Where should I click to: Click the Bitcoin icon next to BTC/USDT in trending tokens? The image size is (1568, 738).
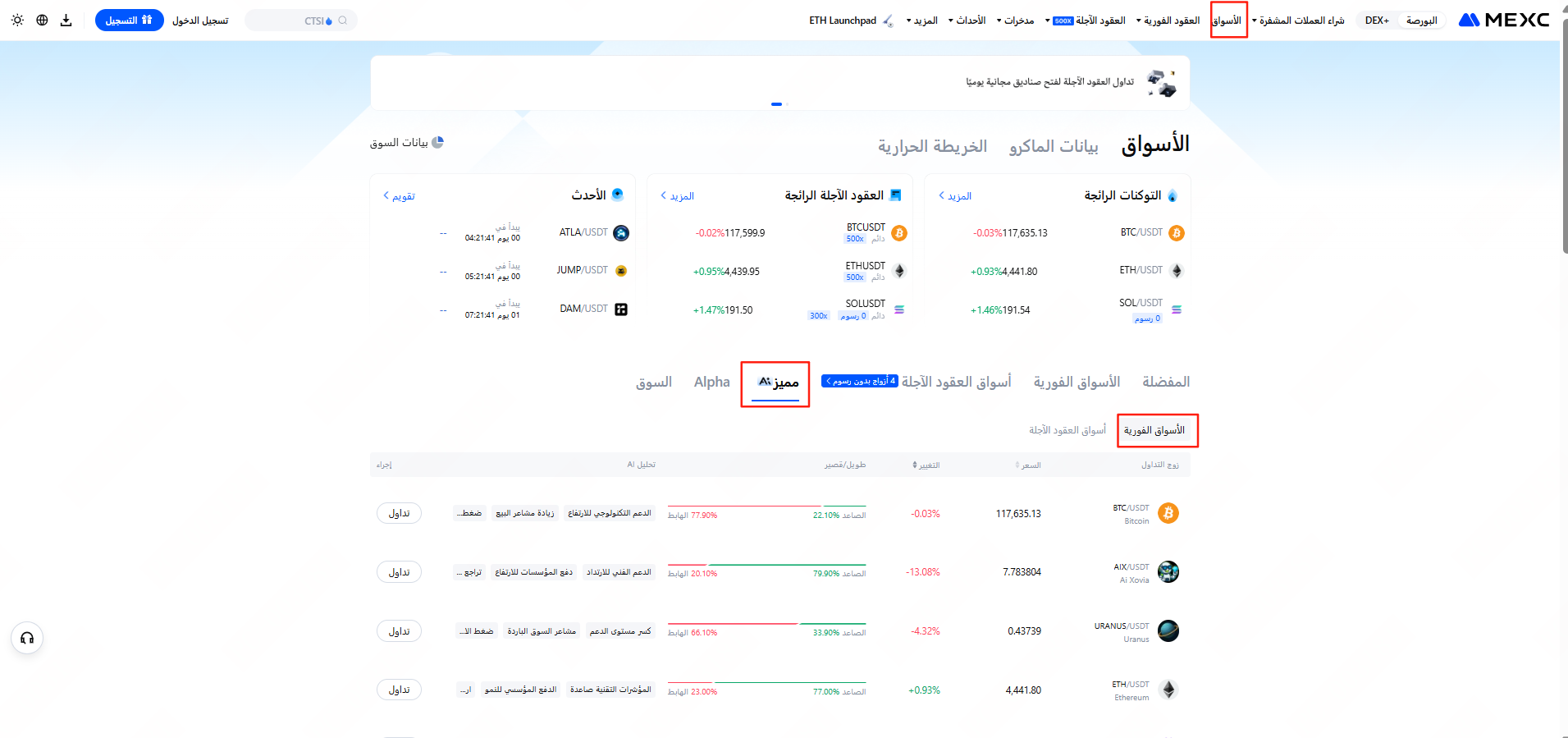pyautogui.click(x=1177, y=233)
